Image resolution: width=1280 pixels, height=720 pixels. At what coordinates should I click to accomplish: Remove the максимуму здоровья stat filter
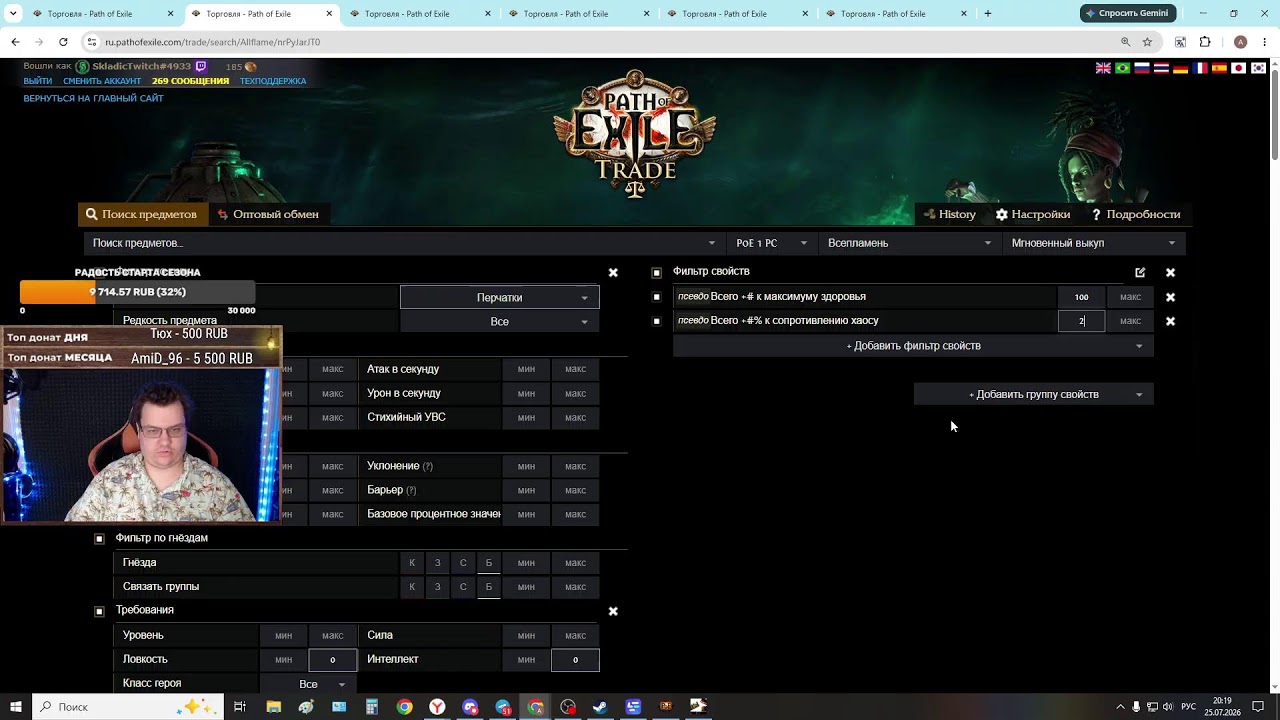1170,297
